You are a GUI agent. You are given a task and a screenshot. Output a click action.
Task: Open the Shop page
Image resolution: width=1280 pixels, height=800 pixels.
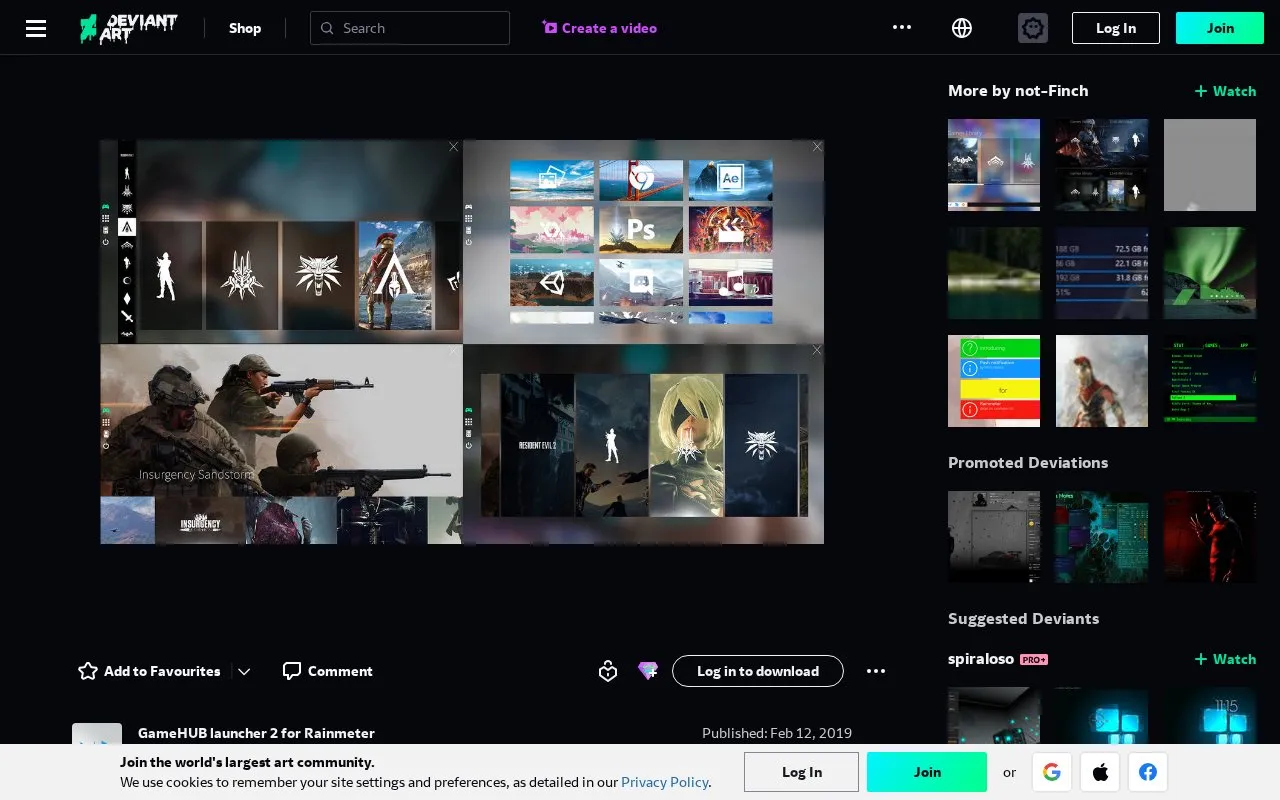pos(245,28)
